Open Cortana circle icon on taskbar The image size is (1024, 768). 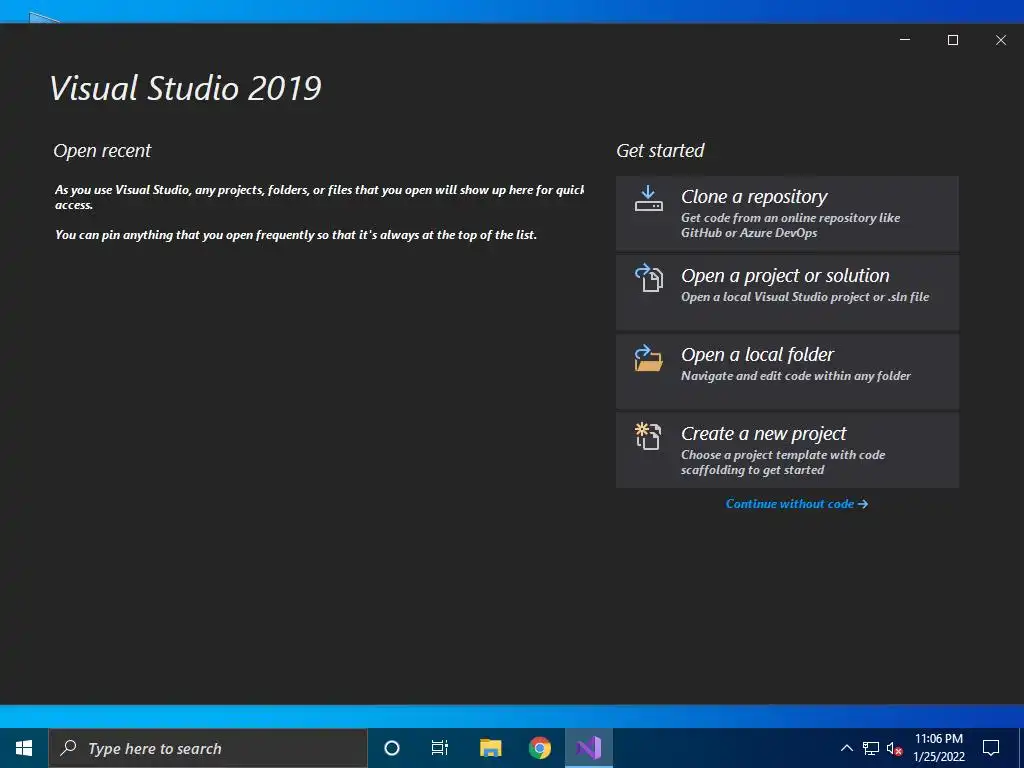coord(391,748)
